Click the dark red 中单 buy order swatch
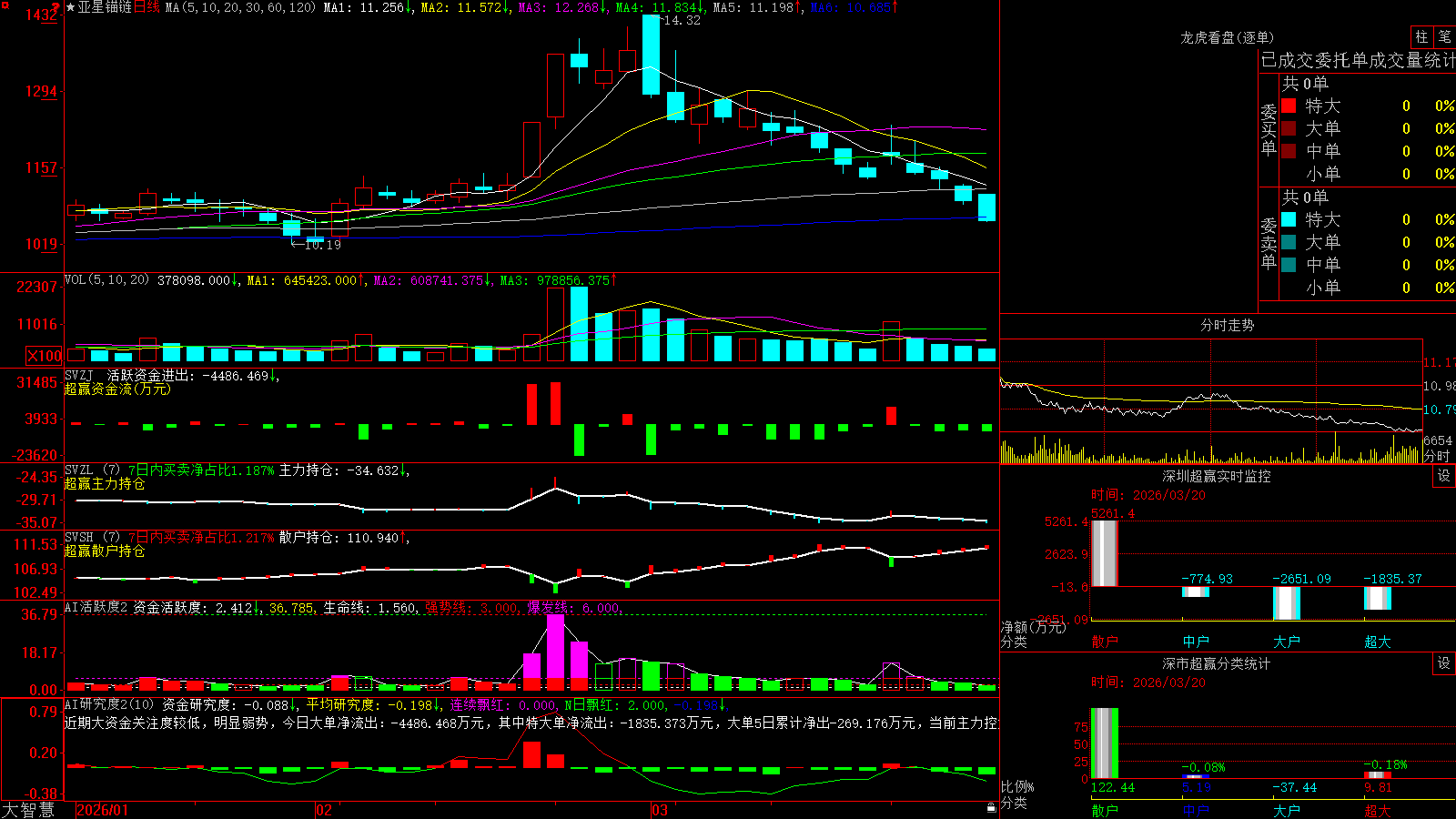 (1289, 151)
